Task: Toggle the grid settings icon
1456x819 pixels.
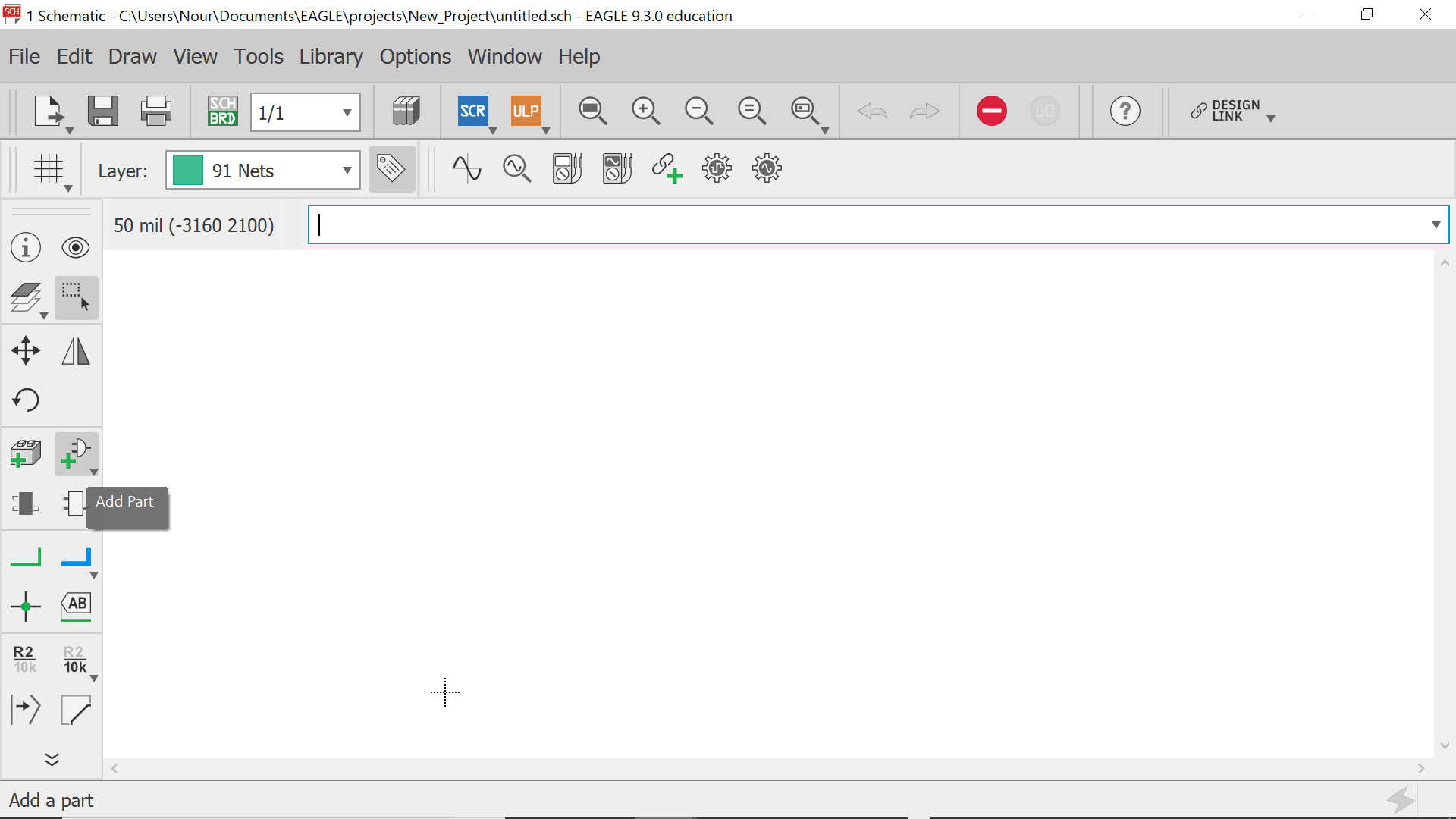Action: 49,169
